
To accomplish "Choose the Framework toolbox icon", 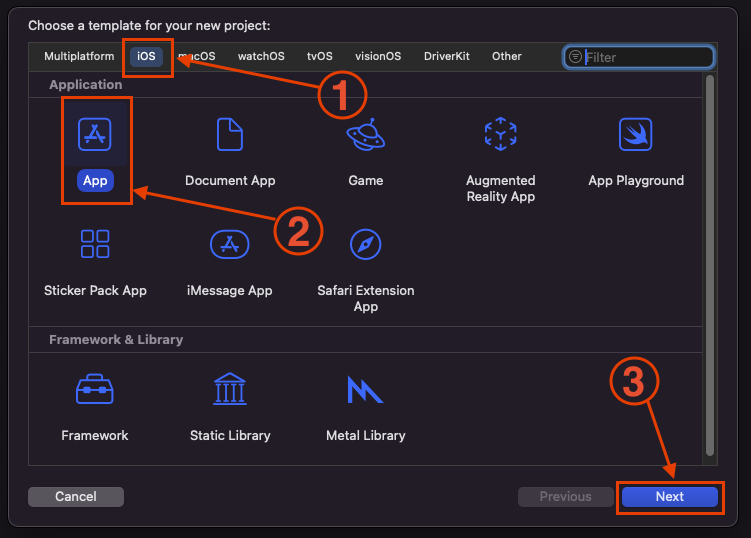I will 95,389.
